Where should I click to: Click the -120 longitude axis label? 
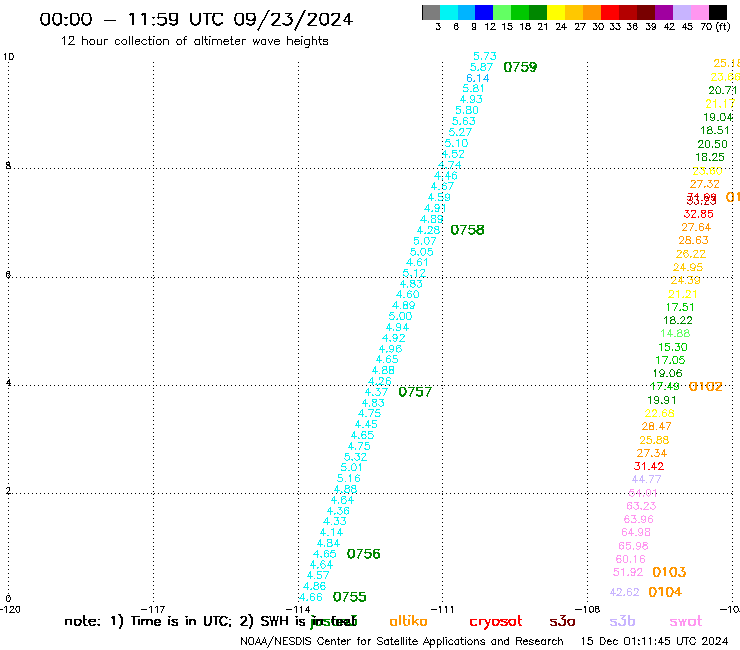[10, 609]
